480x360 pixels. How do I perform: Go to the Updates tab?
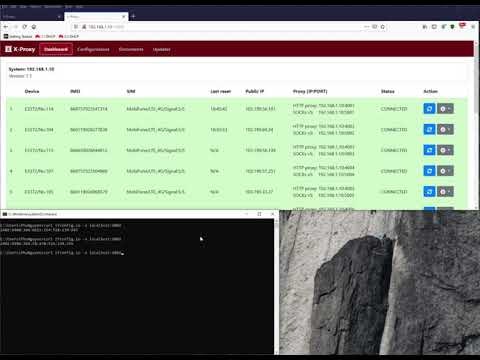point(162,49)
